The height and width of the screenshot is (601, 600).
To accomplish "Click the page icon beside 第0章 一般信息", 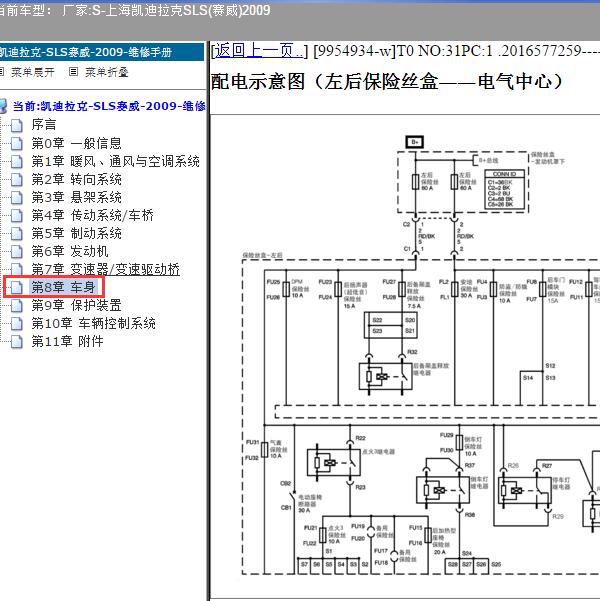I will 16,143.
